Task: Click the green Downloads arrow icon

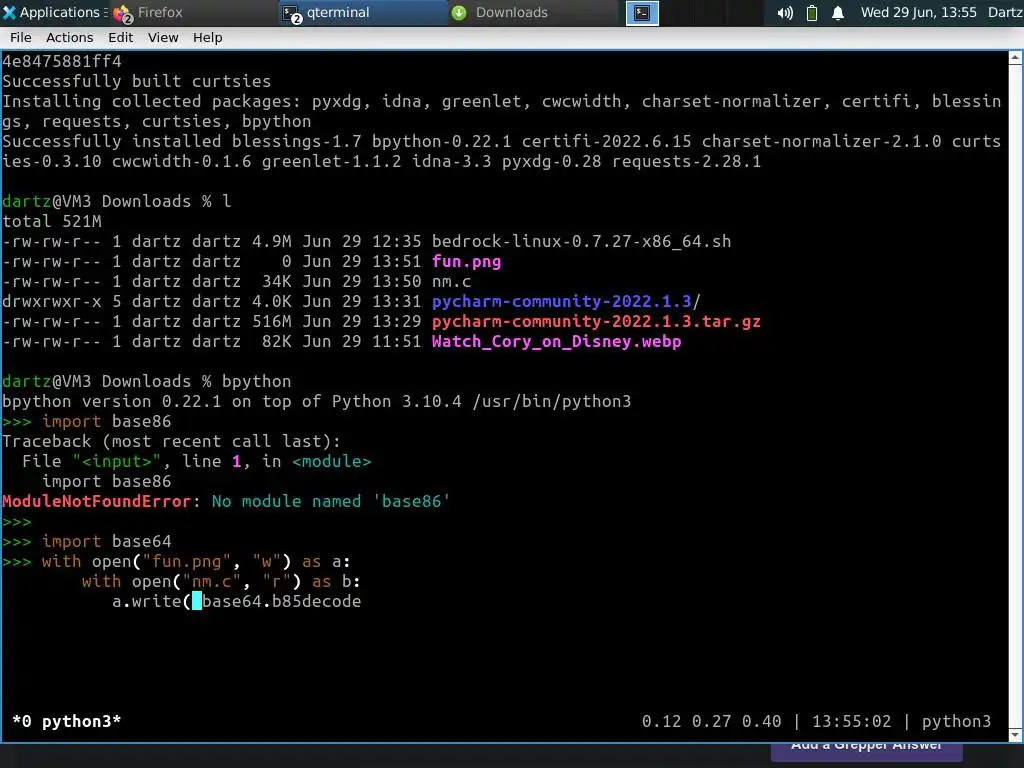Action: (459, 13)
